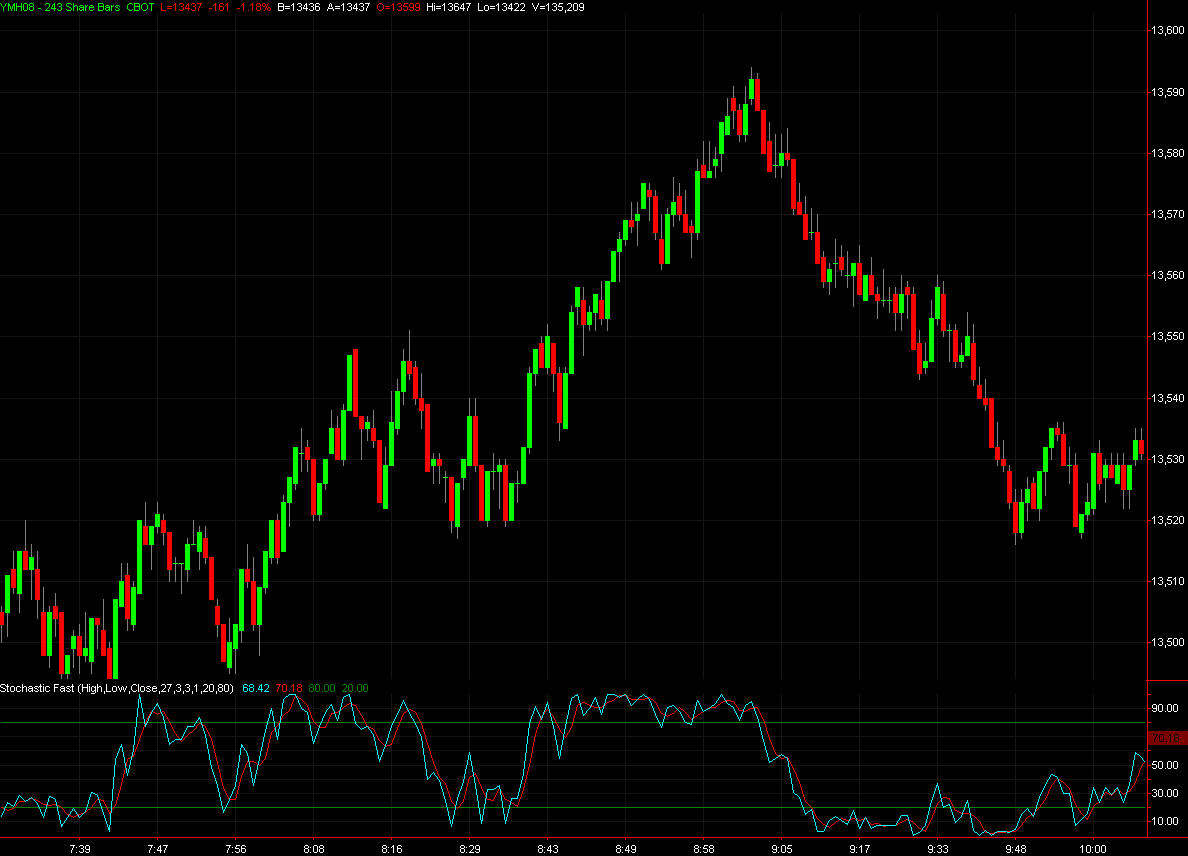The image size is (1188, 856).
Task: Click the 8:58 time axis label
Action: [x=704, y=849]
